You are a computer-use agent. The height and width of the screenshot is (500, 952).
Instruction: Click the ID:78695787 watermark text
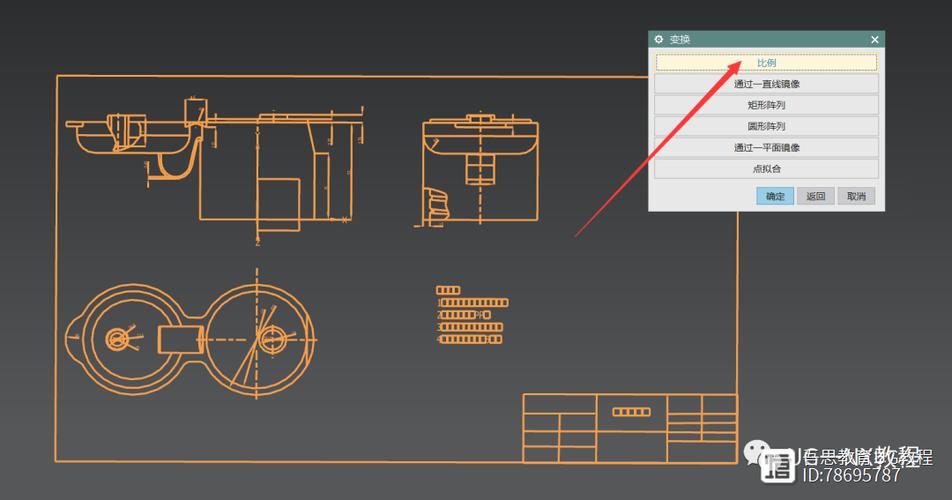851,476
